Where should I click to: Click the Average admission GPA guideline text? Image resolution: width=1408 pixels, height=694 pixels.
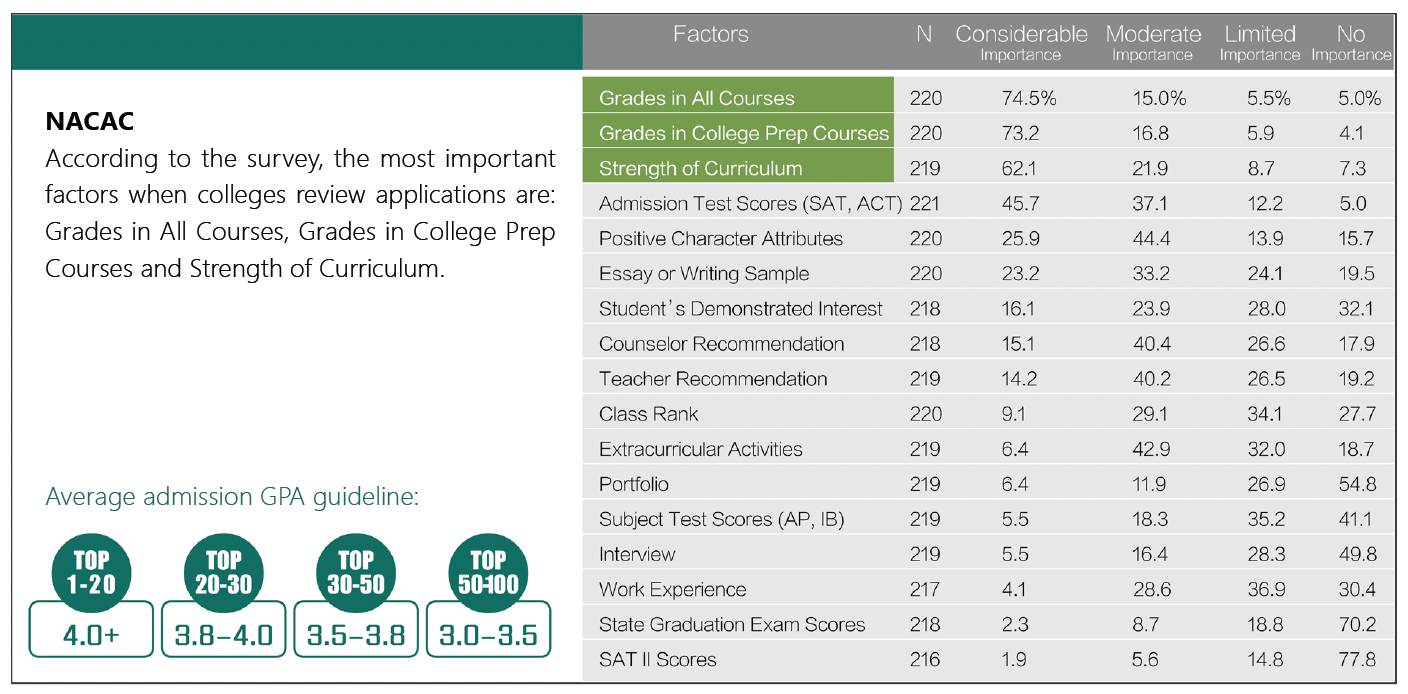tap(232, 496)
